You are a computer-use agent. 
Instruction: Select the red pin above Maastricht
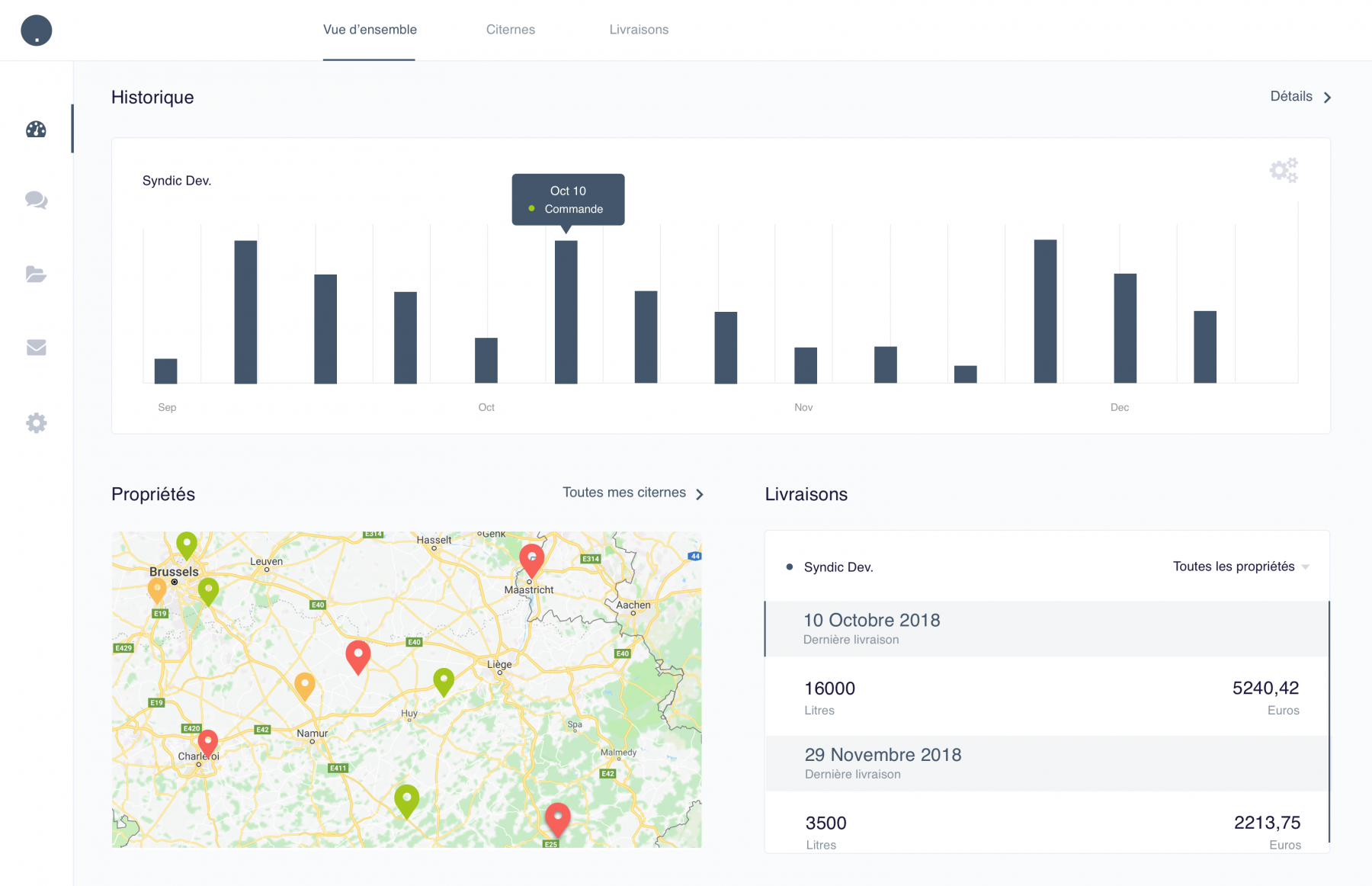532,560
